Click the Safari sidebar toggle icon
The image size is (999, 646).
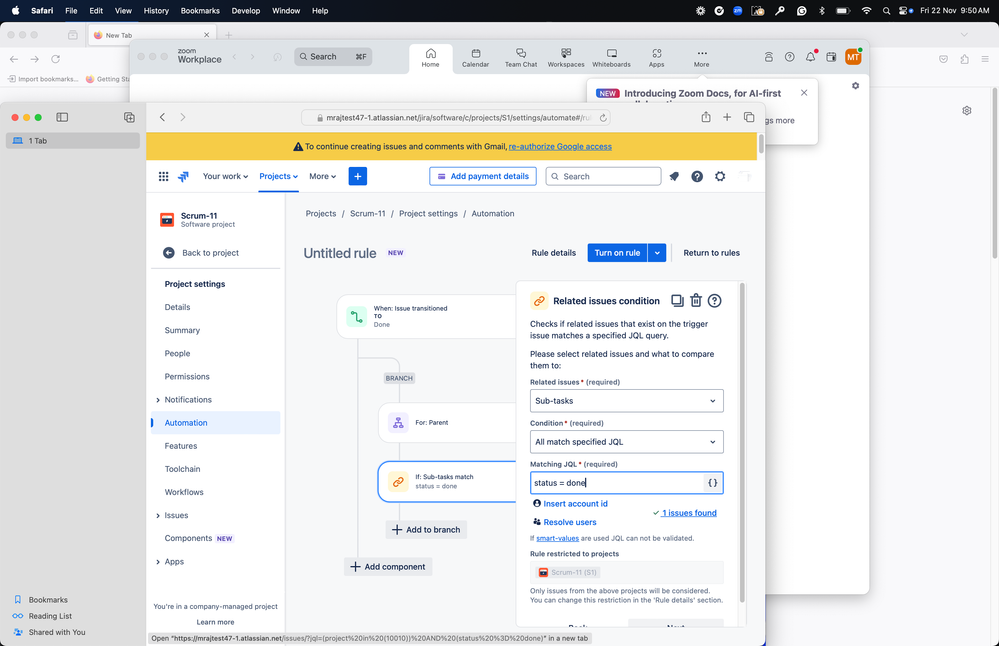click(x=62, y=117)
